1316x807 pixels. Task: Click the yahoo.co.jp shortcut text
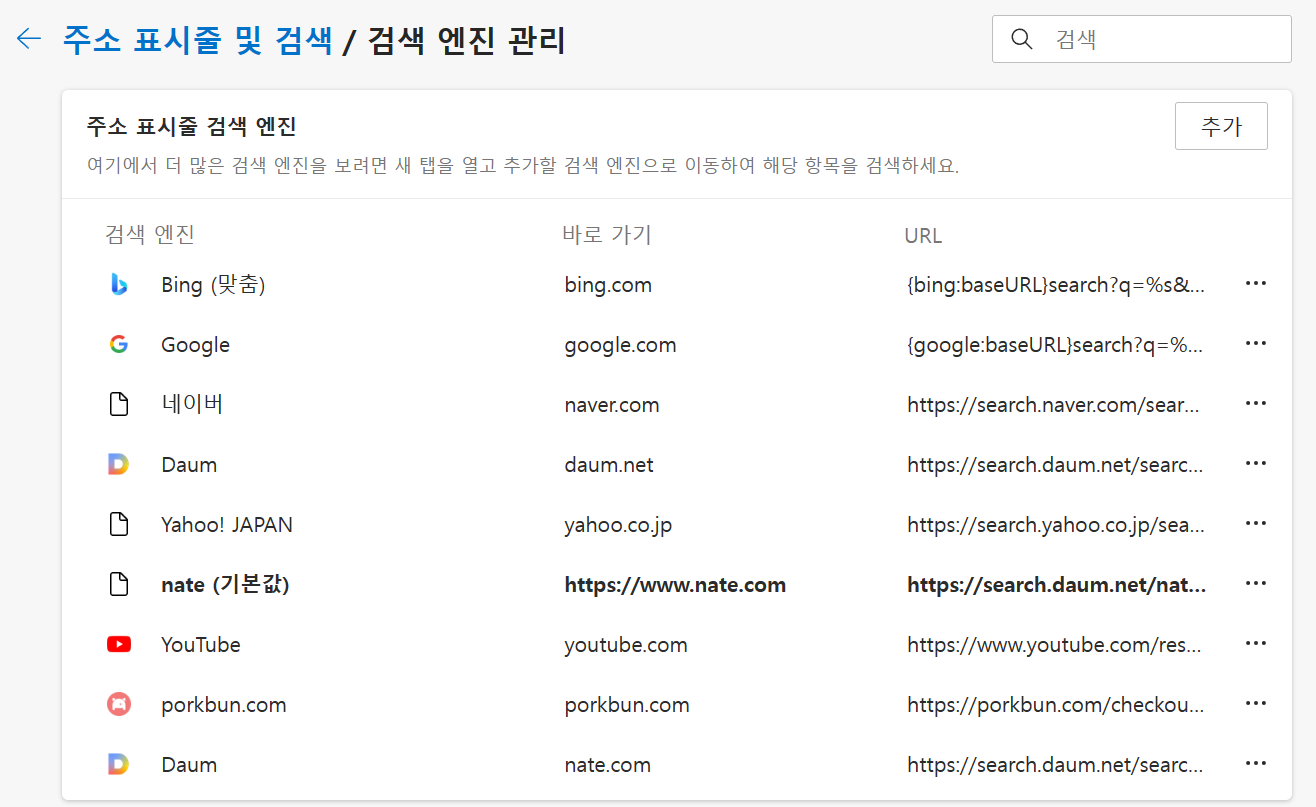[x=618, y=525]
